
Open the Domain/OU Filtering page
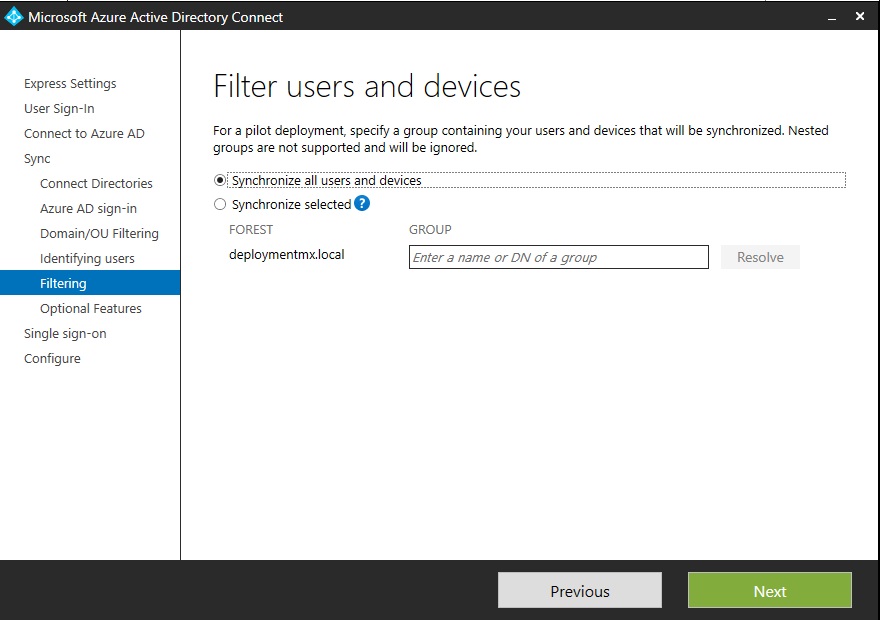[99, 234]
